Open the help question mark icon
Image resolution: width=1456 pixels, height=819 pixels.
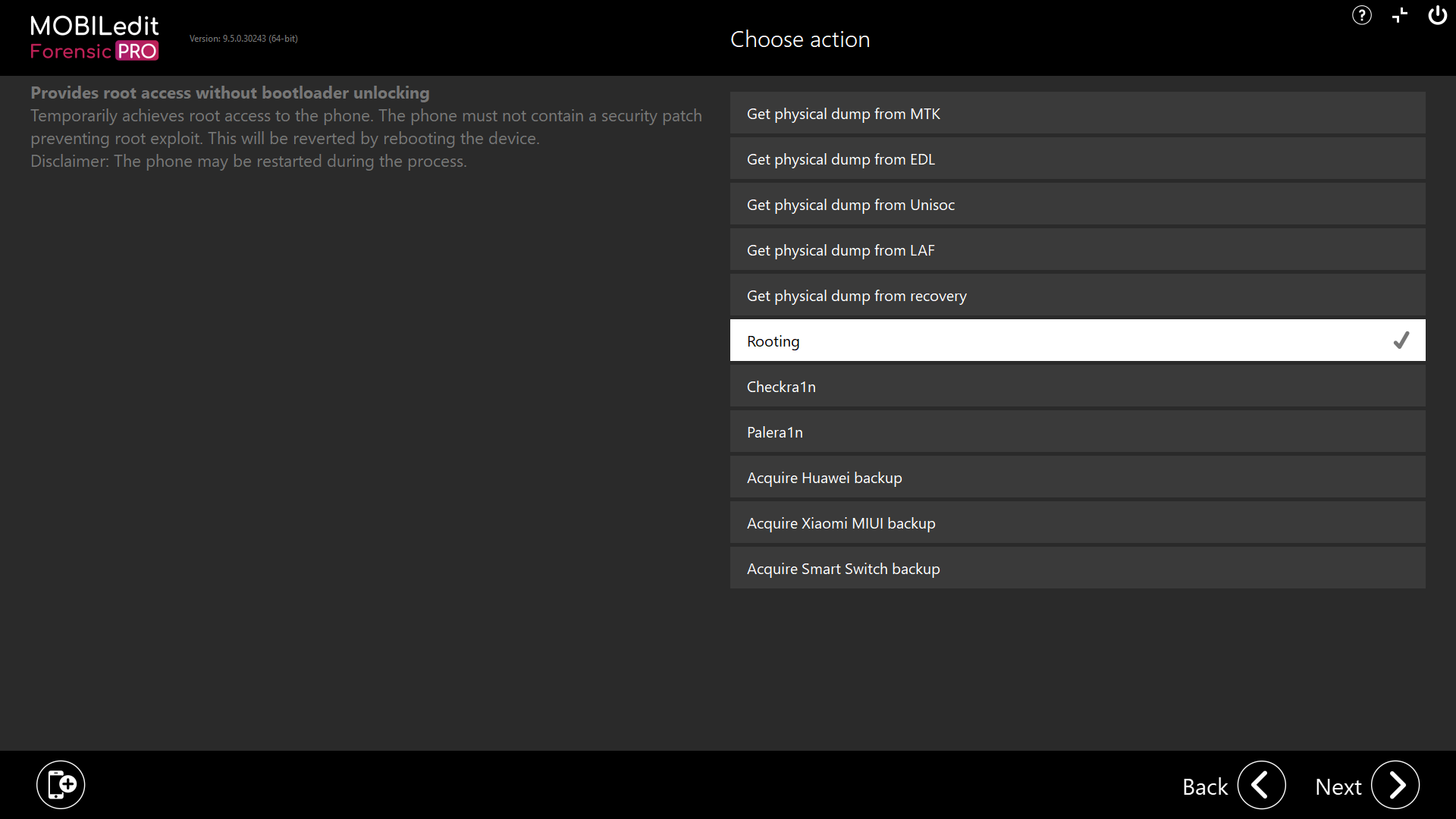(x=1361, y=15)
